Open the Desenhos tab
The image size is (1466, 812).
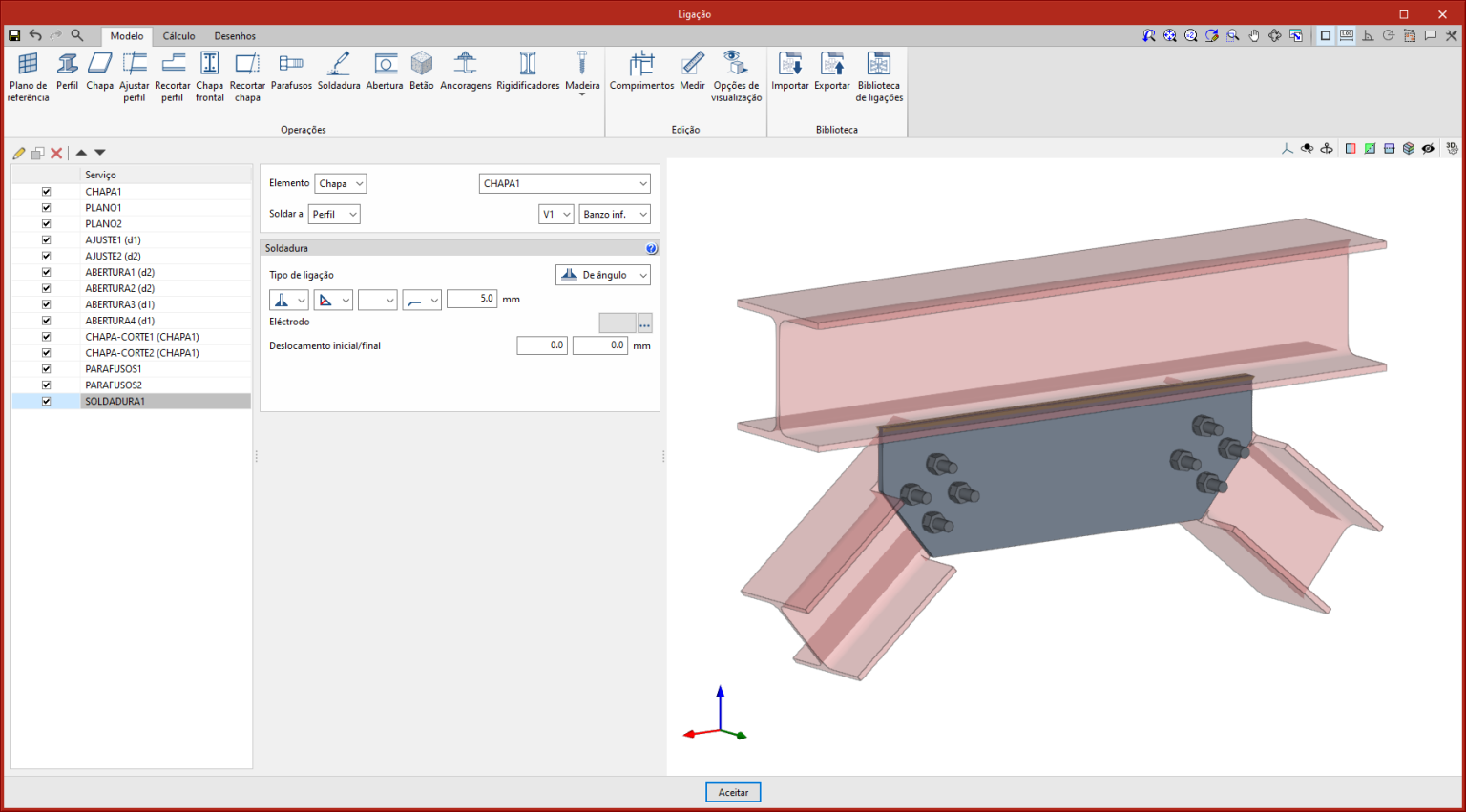coord(235,36)
